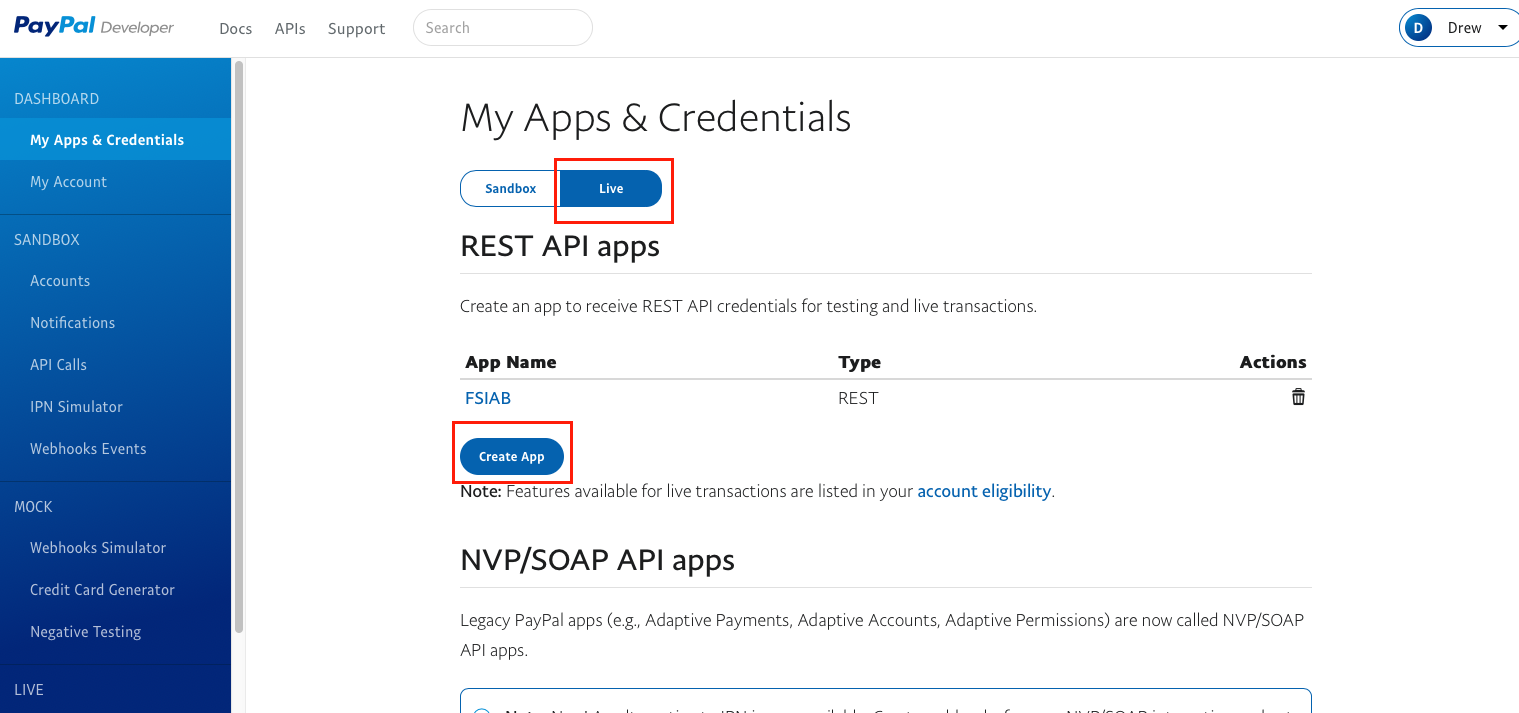Click the DASHBOARD section heading
Screen dimensions: 1519x713
click(57, 99)
